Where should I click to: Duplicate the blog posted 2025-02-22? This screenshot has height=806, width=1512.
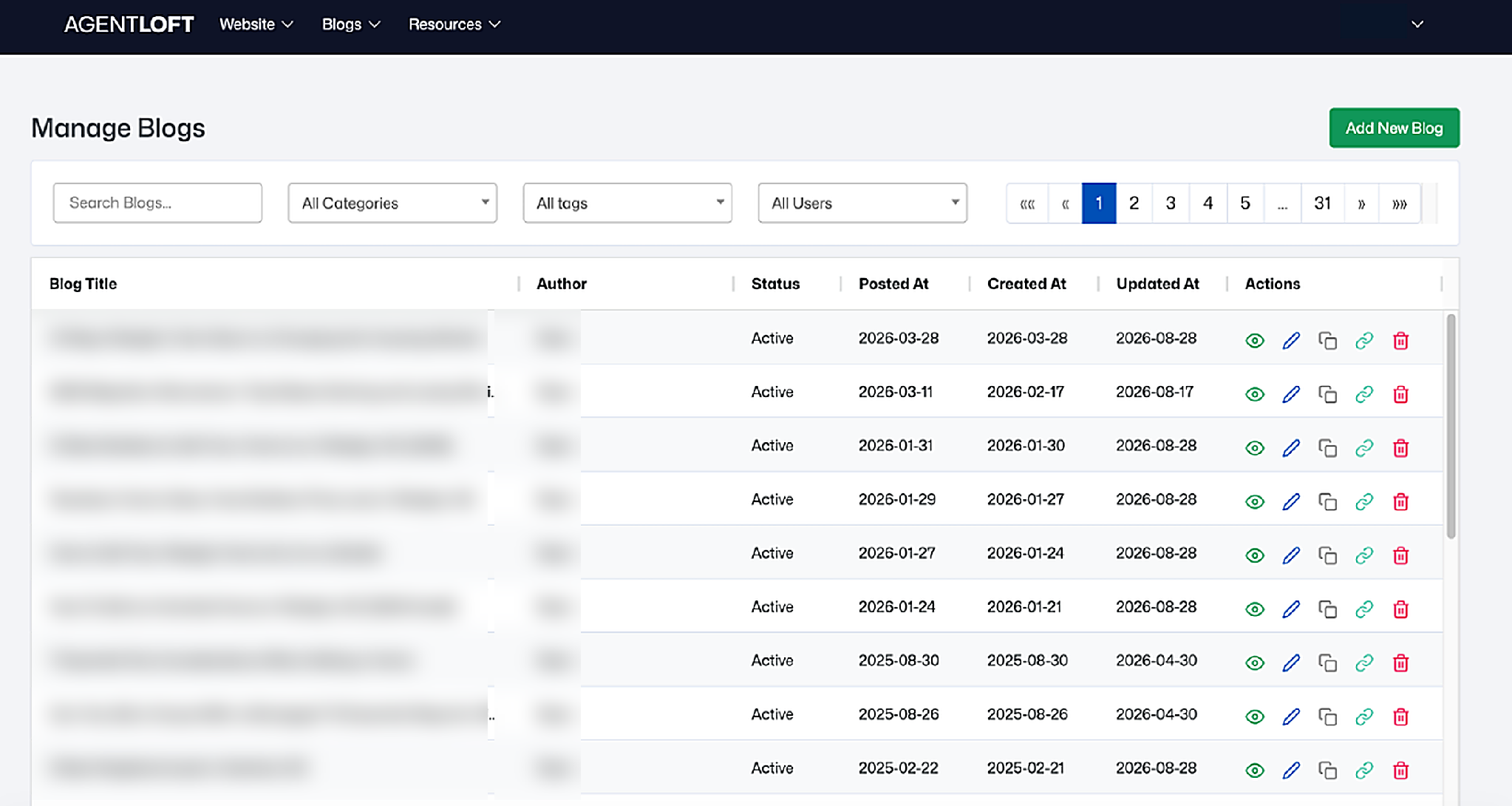point(1328,771)
